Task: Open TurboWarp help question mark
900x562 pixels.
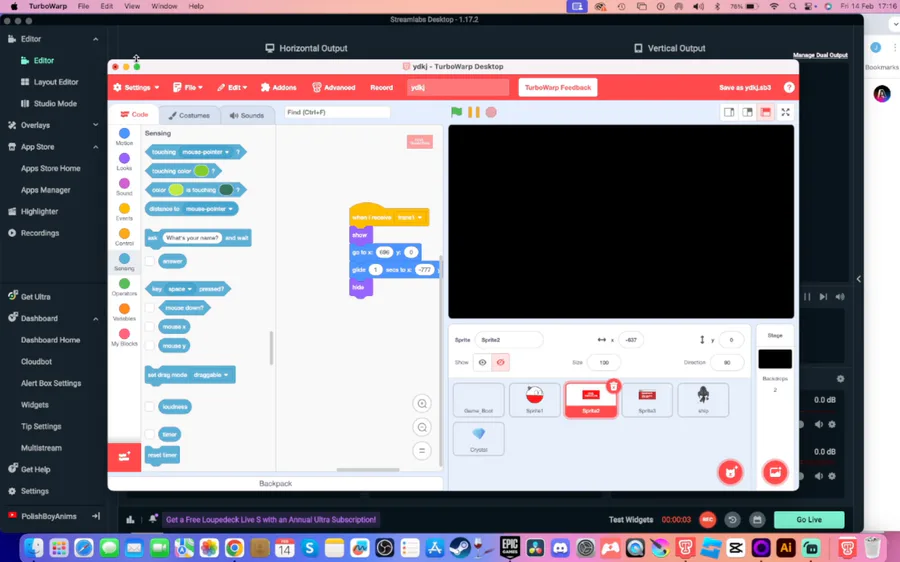Action: click(789, 87)
